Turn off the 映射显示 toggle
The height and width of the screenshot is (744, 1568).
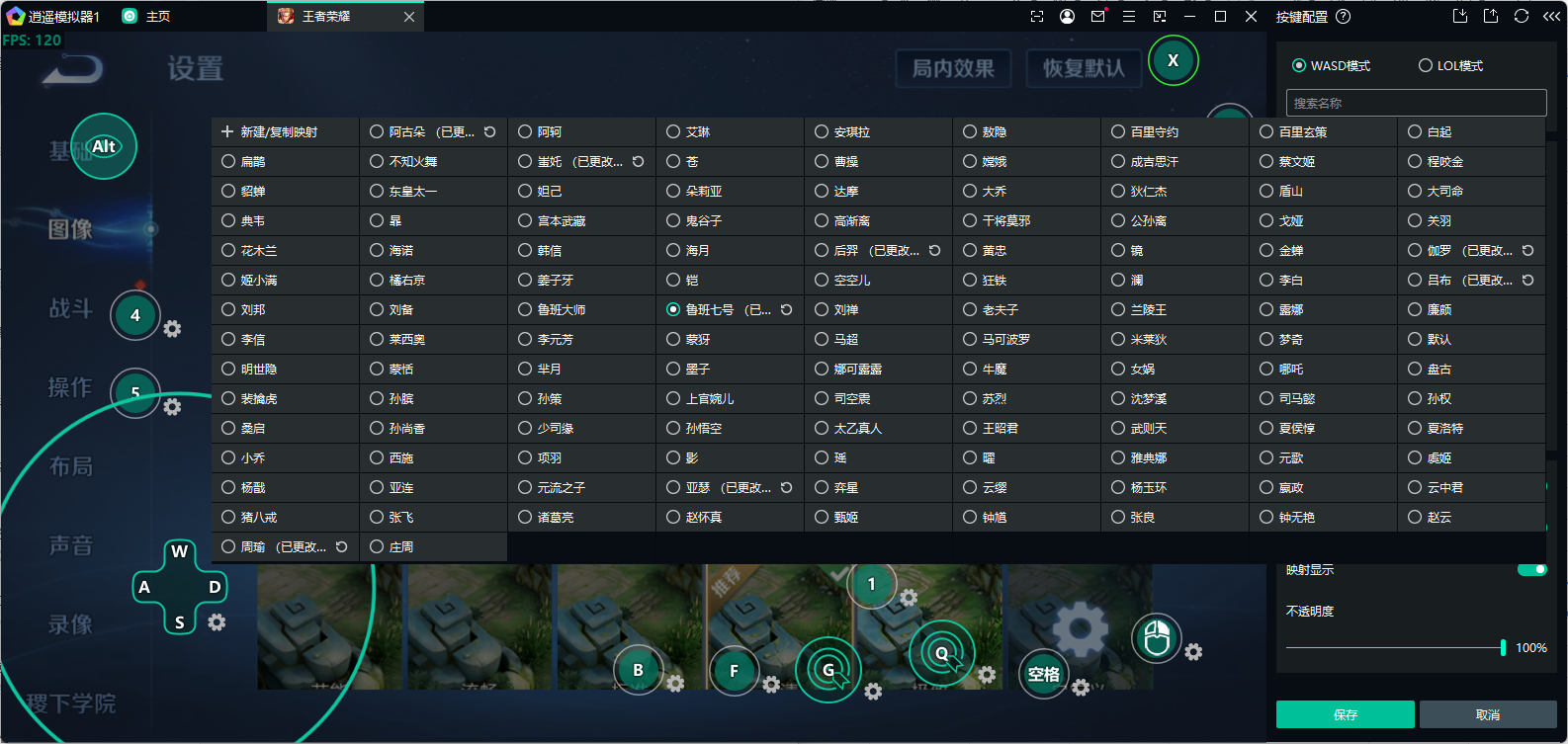[x=1531, y=569]
